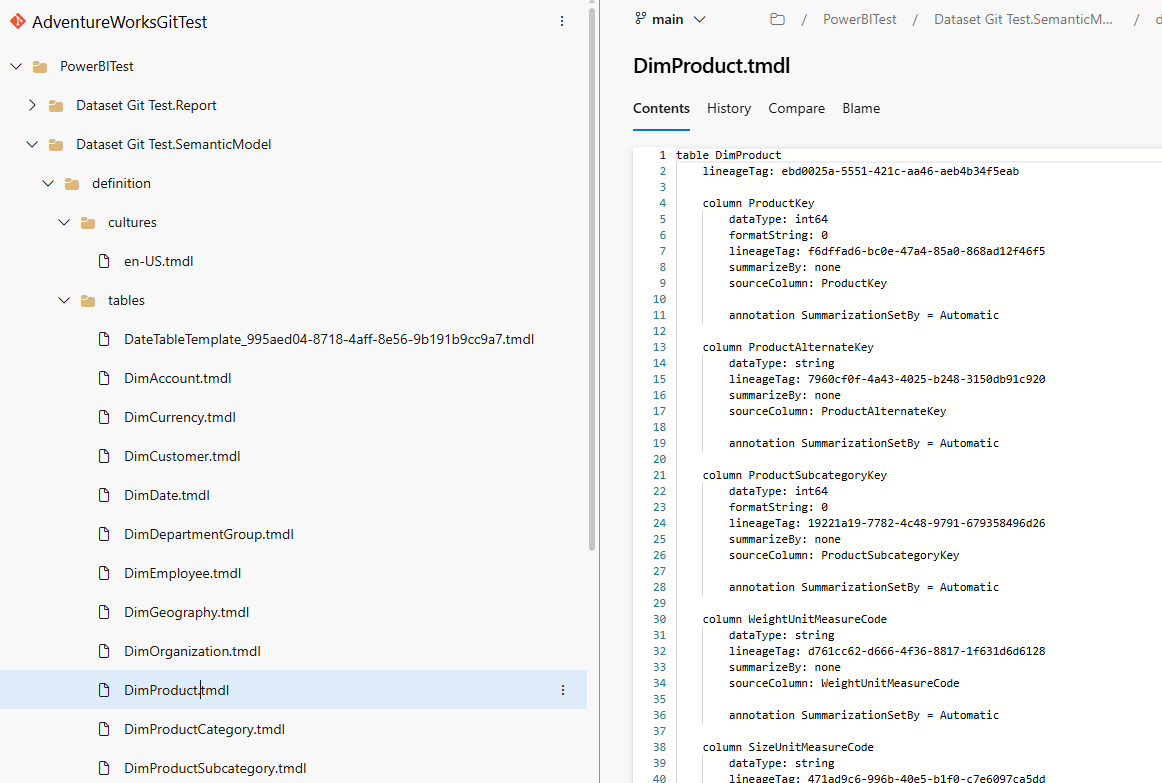Click the folder icon for cultures
This screenshot has width=1162, height=783.
[87, 221]
